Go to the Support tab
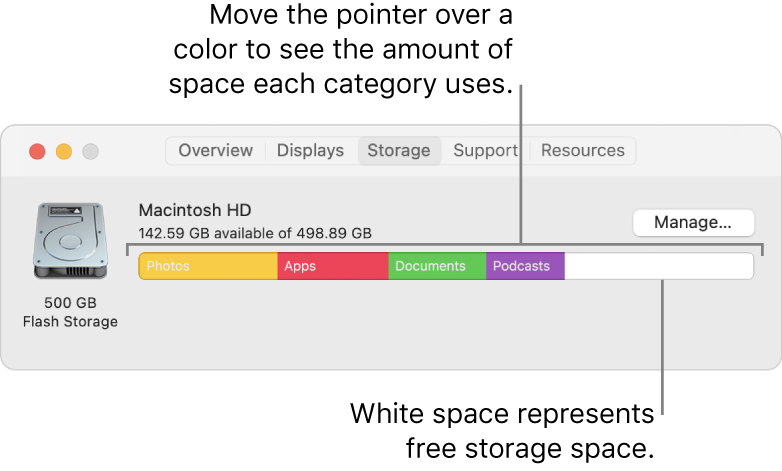782x471 pixels. [485, 151]
